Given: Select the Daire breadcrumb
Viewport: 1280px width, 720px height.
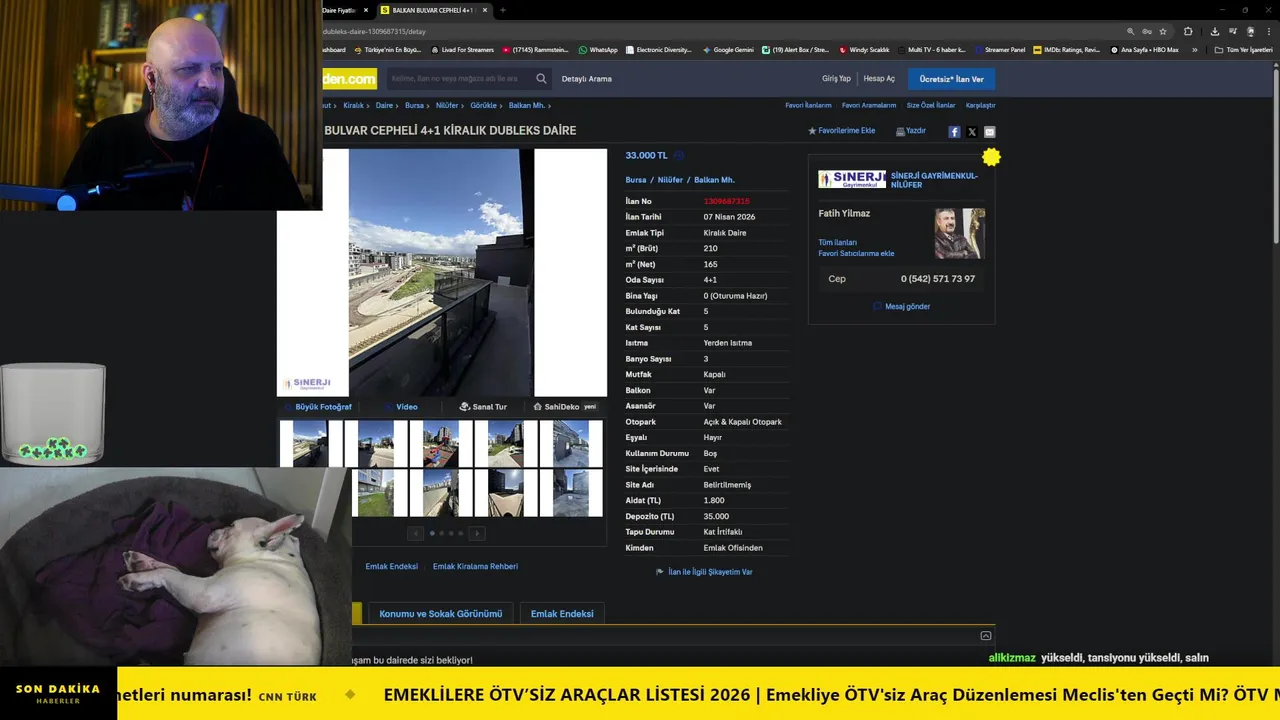Looking at the screenshot, I should click(x=384, y=105).
